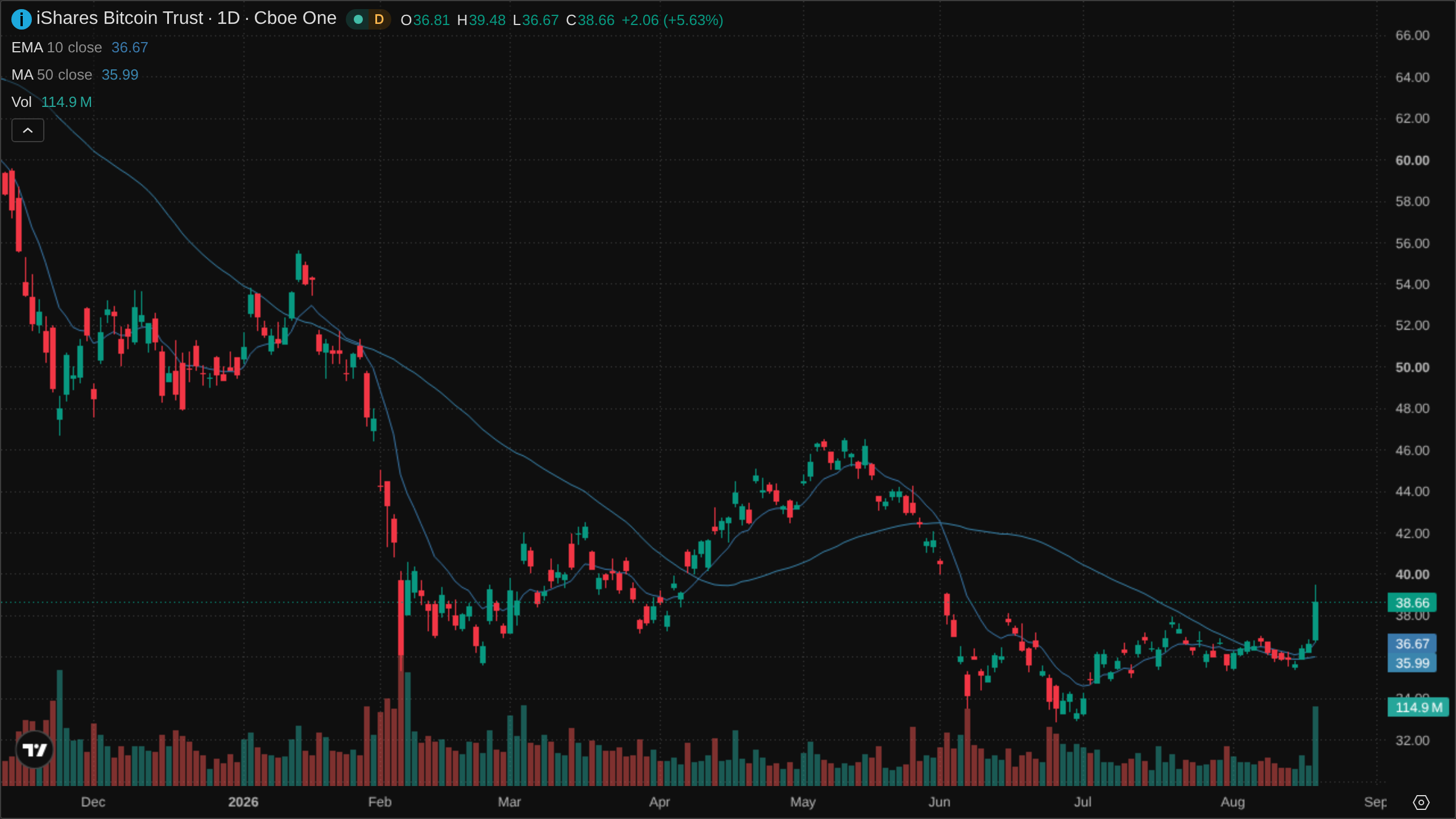Select the EMA 10 close indicator legend
Screen dimensions: 1456x819
click(80, 48)
